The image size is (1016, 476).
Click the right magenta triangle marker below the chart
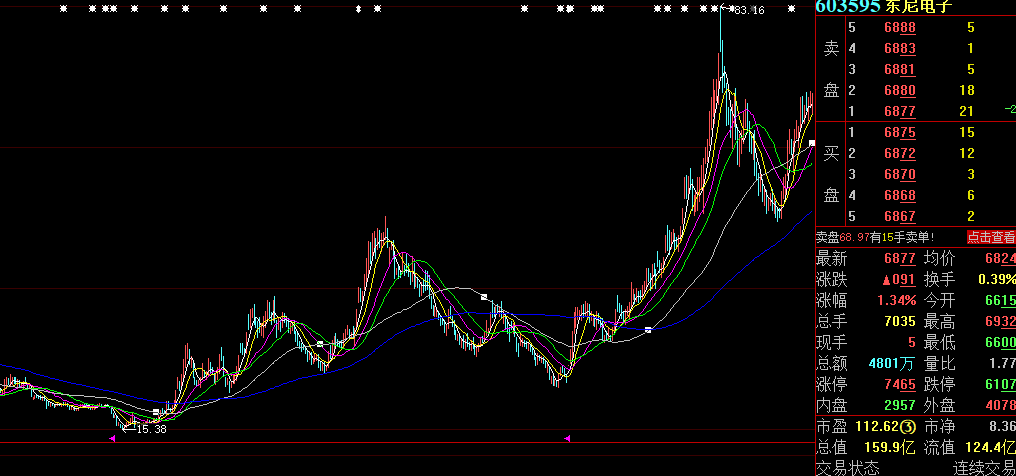[x=567, y=438]
